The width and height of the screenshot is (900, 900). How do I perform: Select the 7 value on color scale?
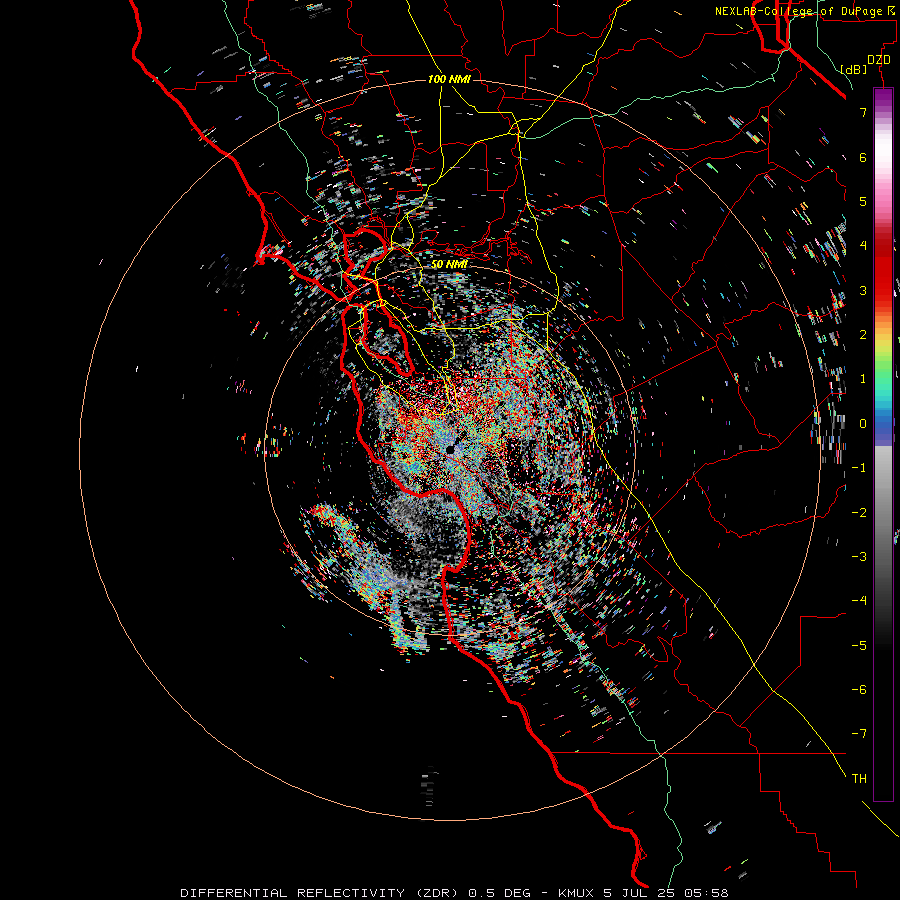pyautogui.click(x=863, y=112)
